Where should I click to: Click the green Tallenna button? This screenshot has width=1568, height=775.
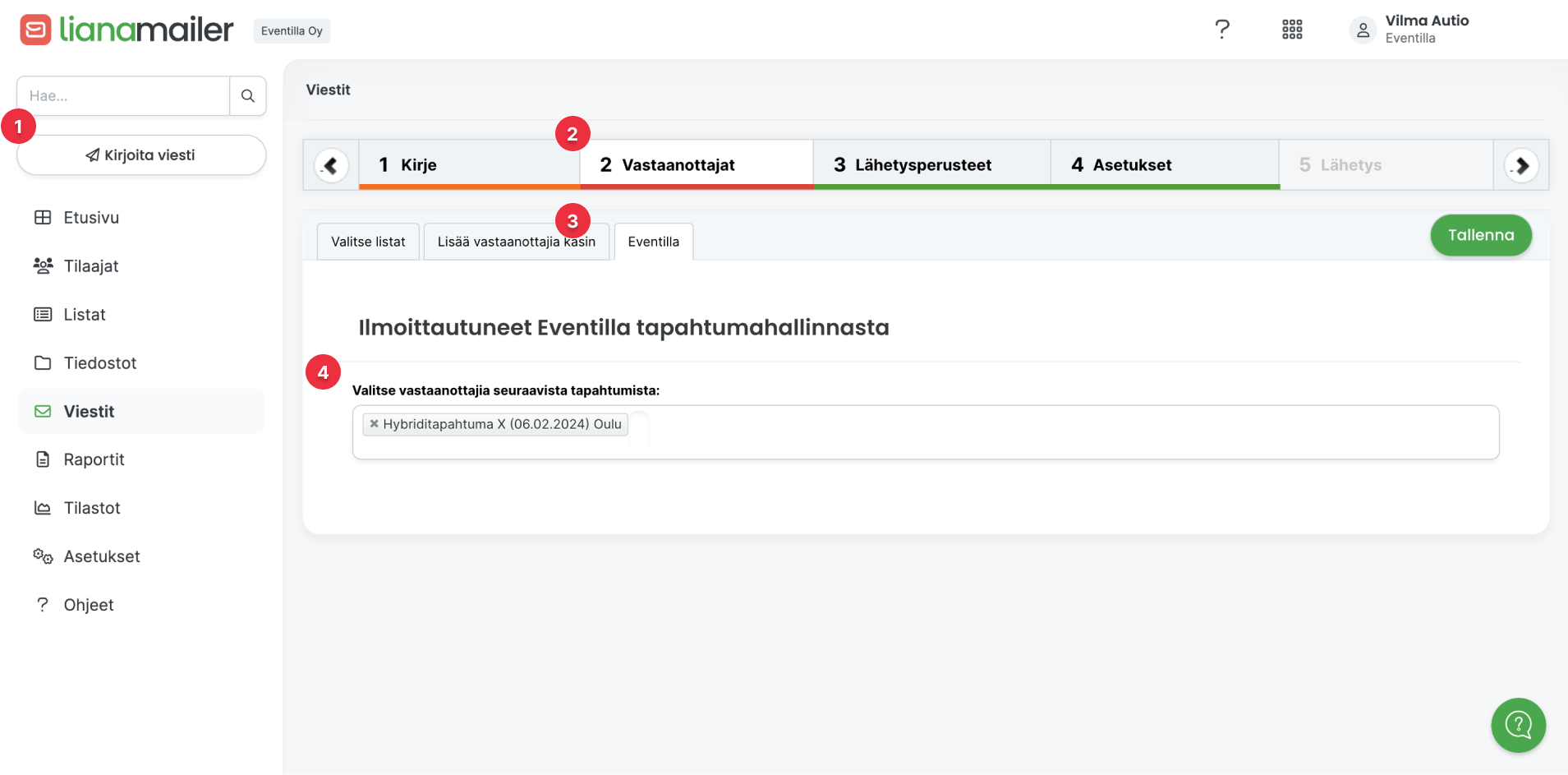pos(1481,235)
